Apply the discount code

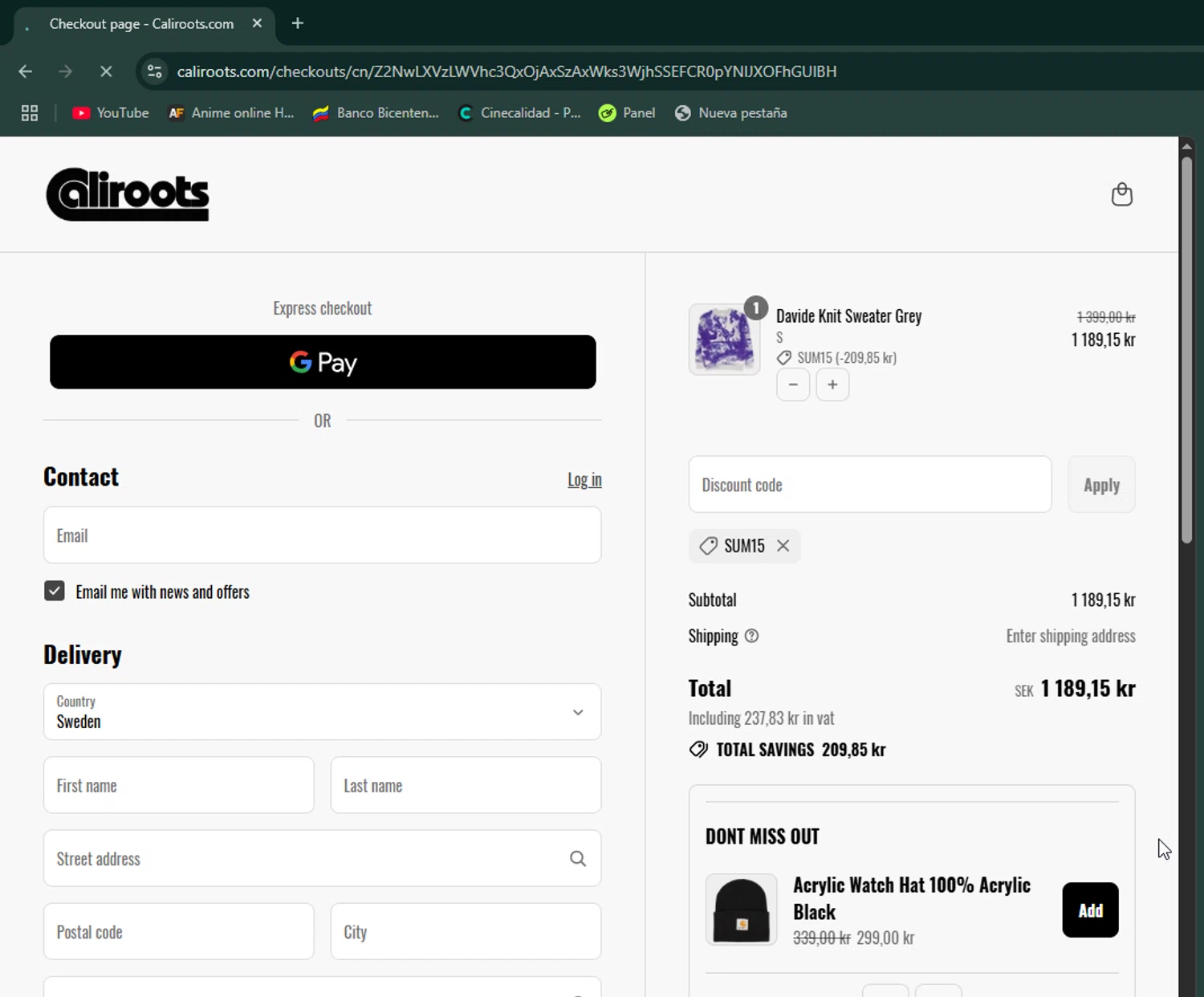click(x=1101, y=485)
